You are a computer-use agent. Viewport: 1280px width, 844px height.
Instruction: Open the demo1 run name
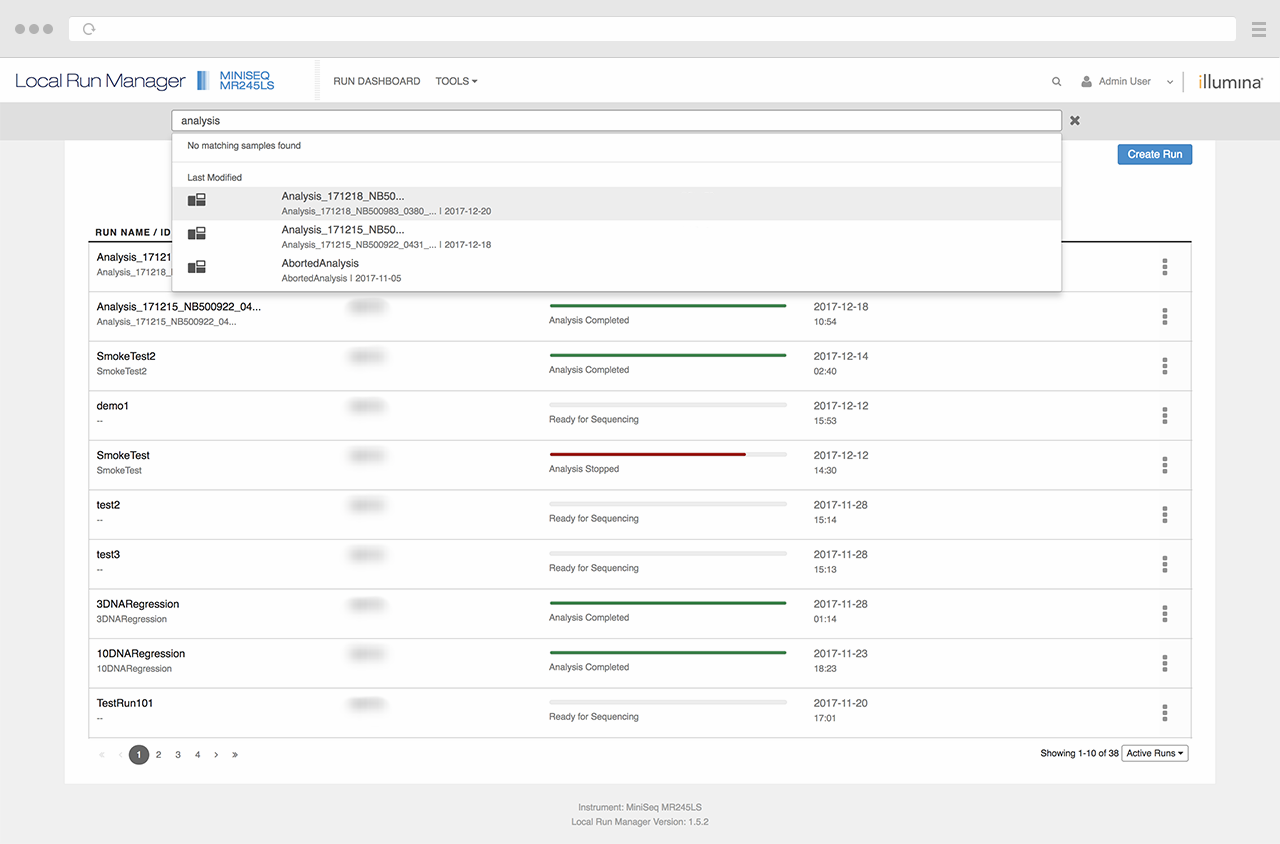[x=113, y=406]
